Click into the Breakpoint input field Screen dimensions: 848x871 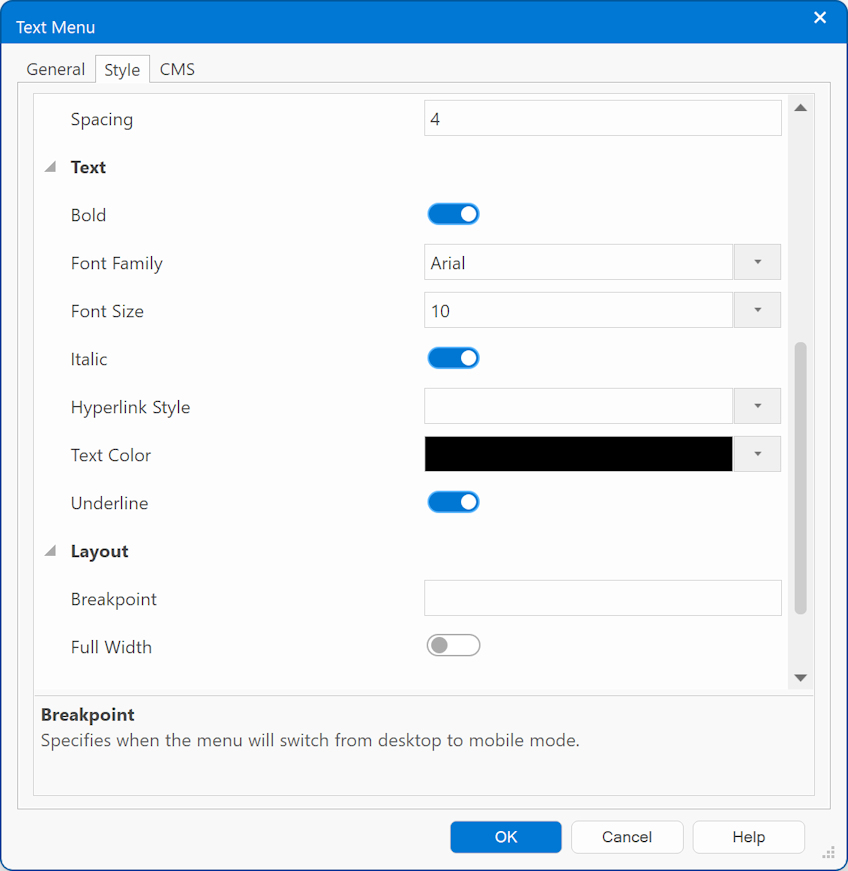[x=602, y=598]
